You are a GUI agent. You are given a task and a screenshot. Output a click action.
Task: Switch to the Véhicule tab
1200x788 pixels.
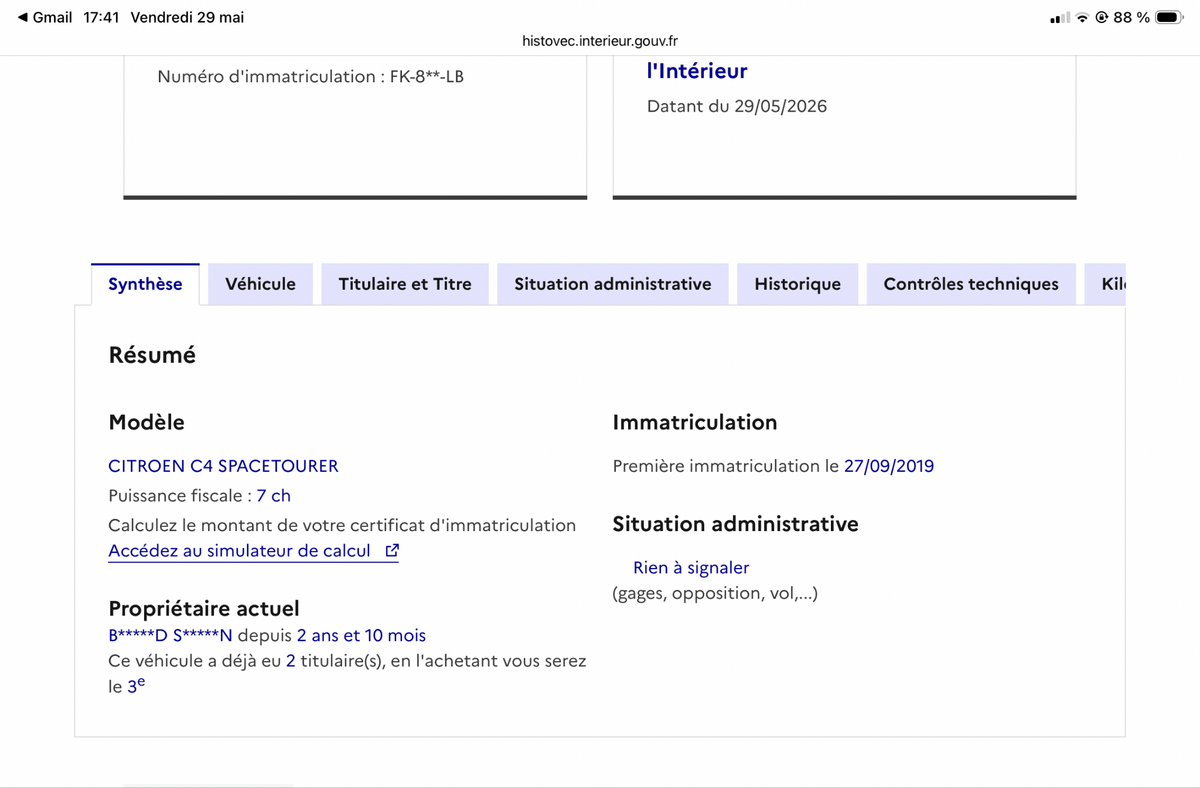260,284
